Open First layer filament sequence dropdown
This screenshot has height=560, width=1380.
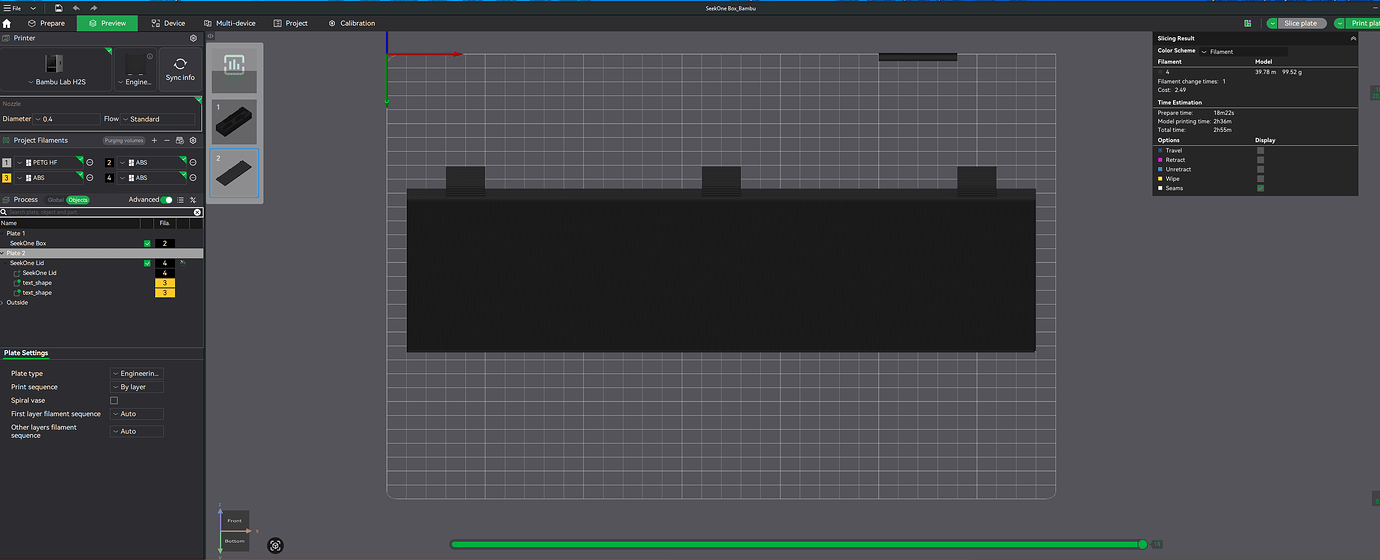point(137,414)
